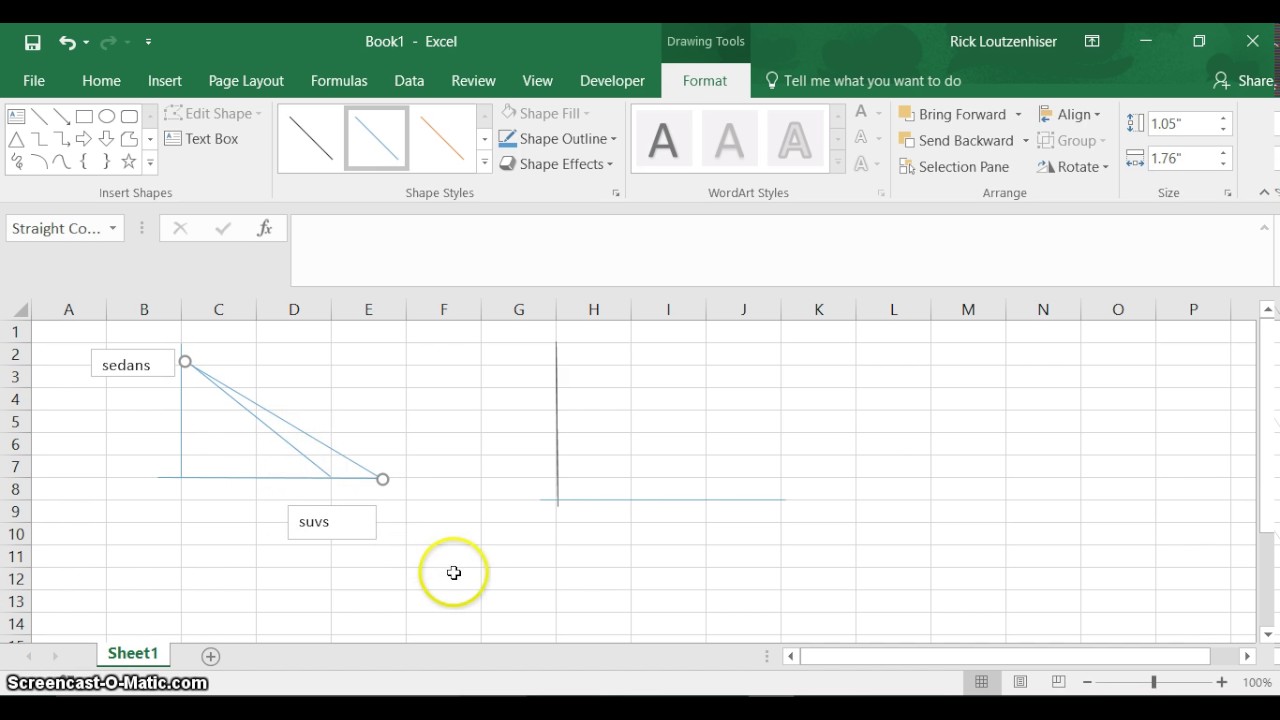Apply the blue line shape style

[x=377, y=139]
